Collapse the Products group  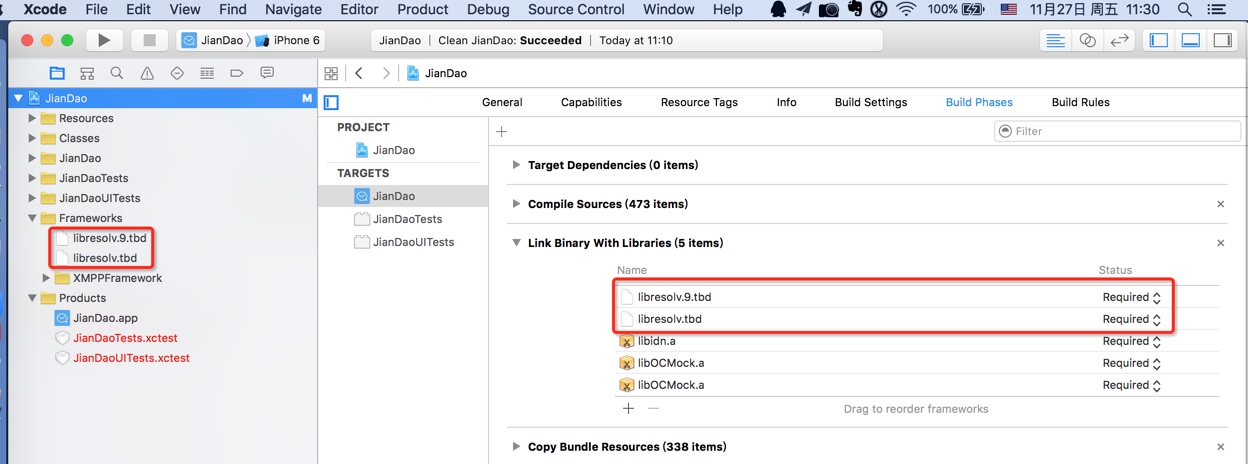pyautogui.click(x=32, y=298)
